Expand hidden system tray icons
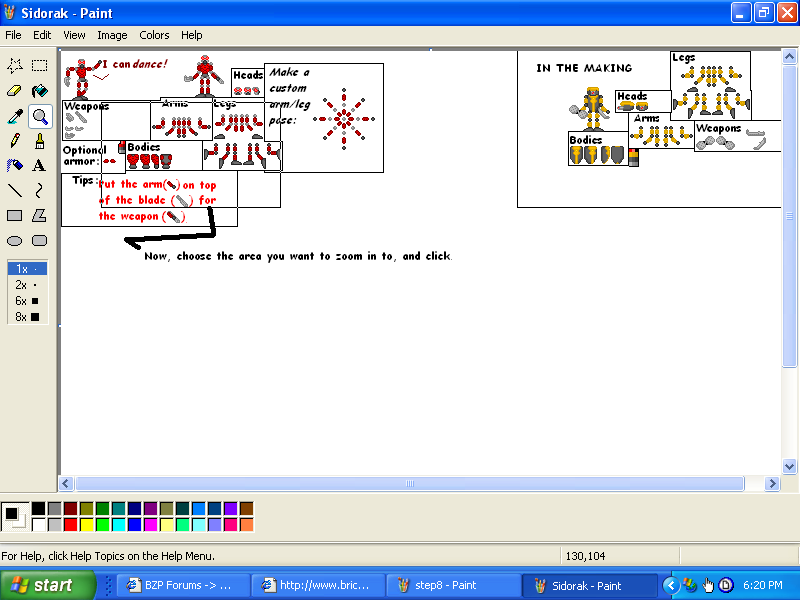This screenshot has height=600, width=800. point(671,585)
